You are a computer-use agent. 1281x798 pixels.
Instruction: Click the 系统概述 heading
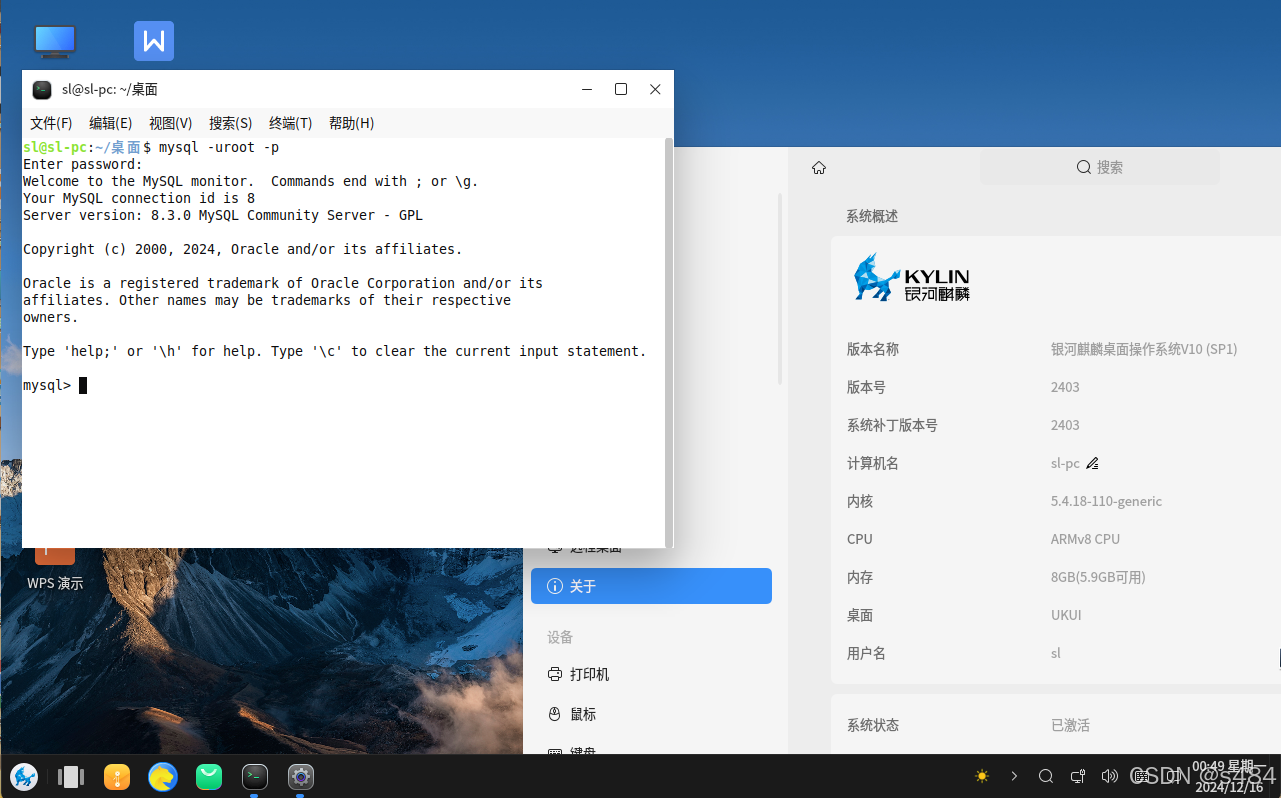click(x=872, y=216)
